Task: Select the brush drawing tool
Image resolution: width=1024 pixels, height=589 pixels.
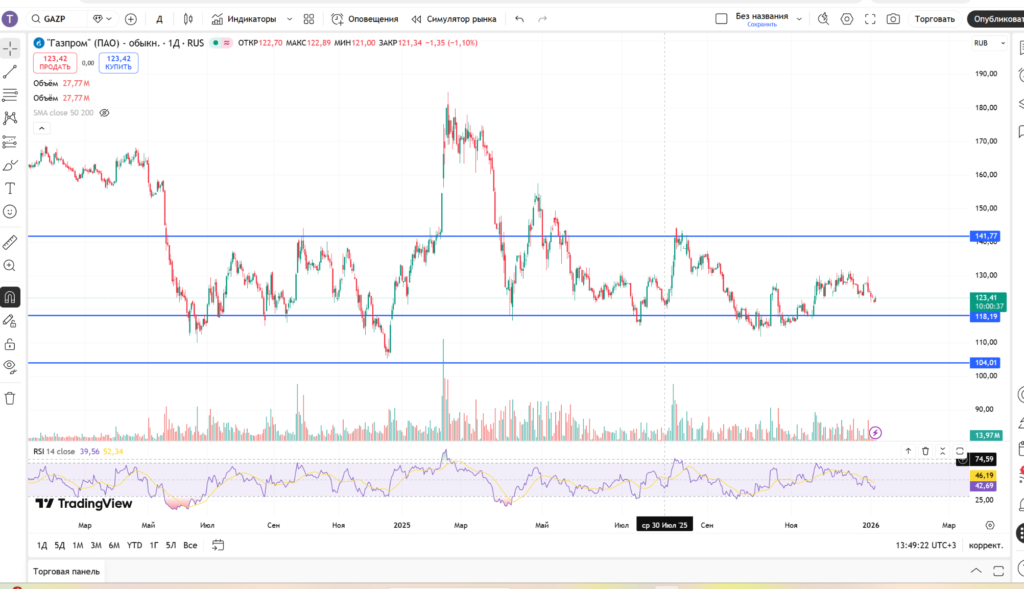Action: (10, 165)
